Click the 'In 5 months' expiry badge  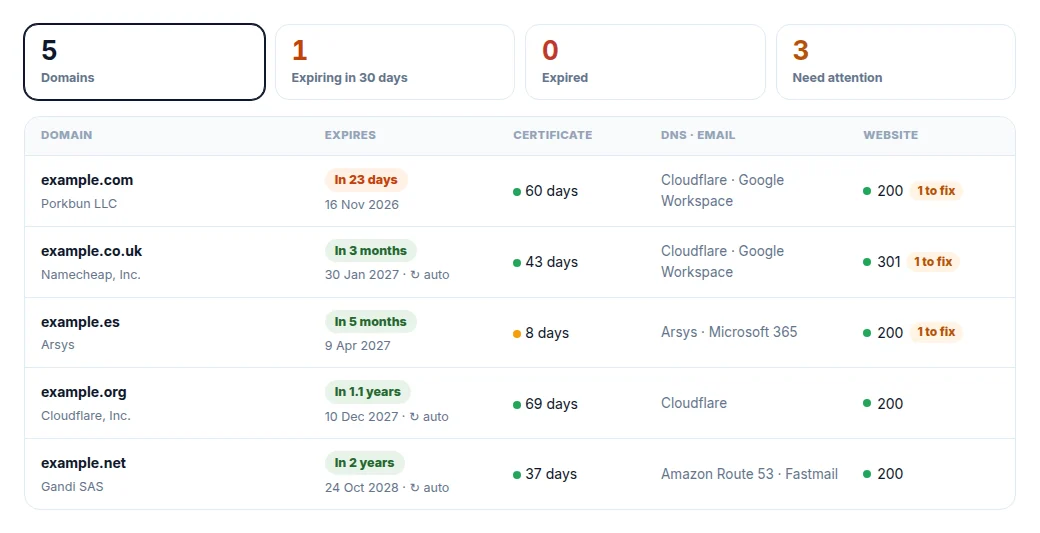(x=371, y=322)
